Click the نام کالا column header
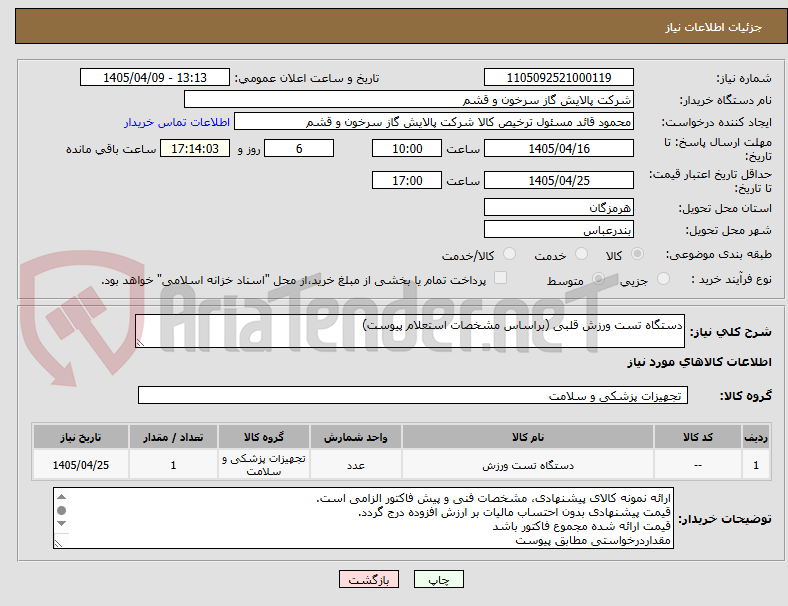788x606 pixels. tap(528, 437)
